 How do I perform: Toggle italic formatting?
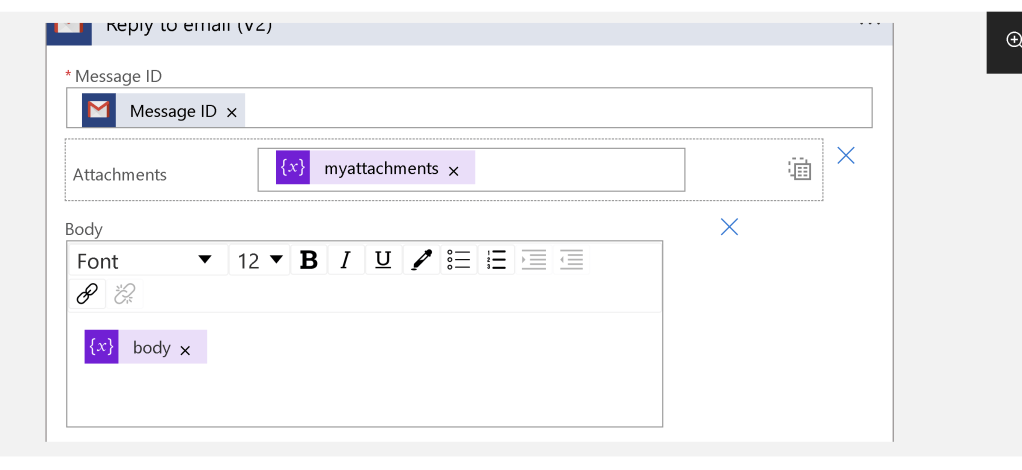coord(346,260)
